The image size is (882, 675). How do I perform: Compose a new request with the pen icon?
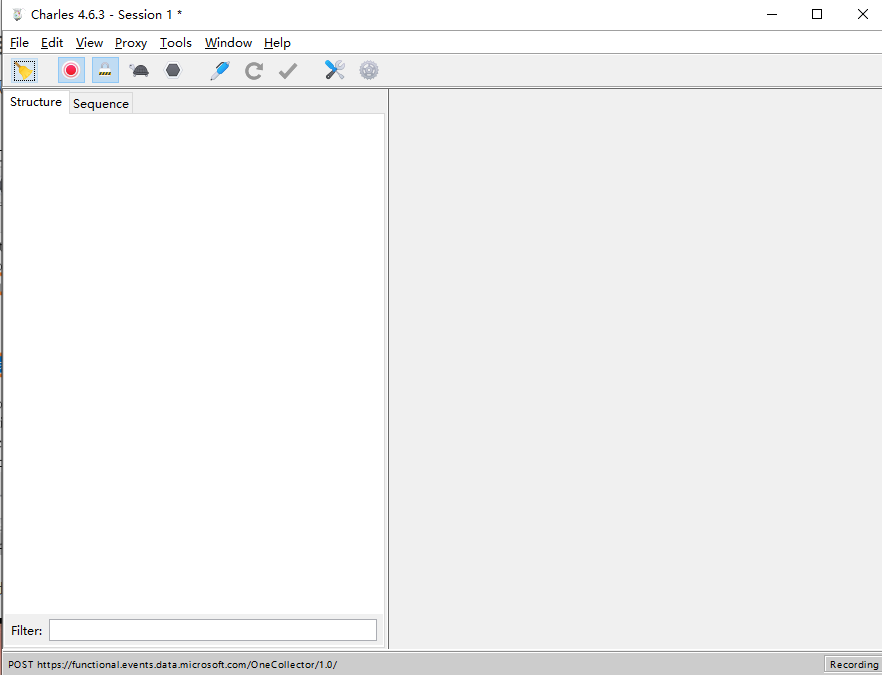(220, 70)
